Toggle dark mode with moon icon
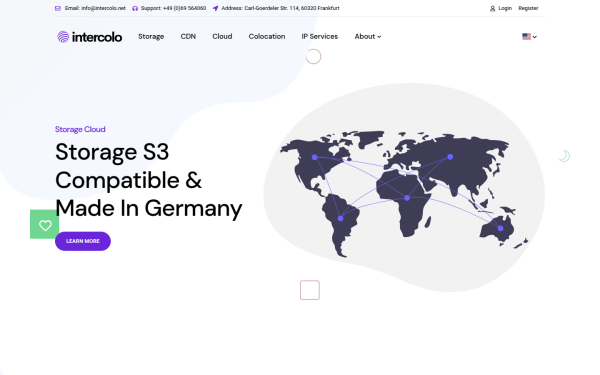Image resolution: width=600 pixels, height=375 pixels. [564, 156]
